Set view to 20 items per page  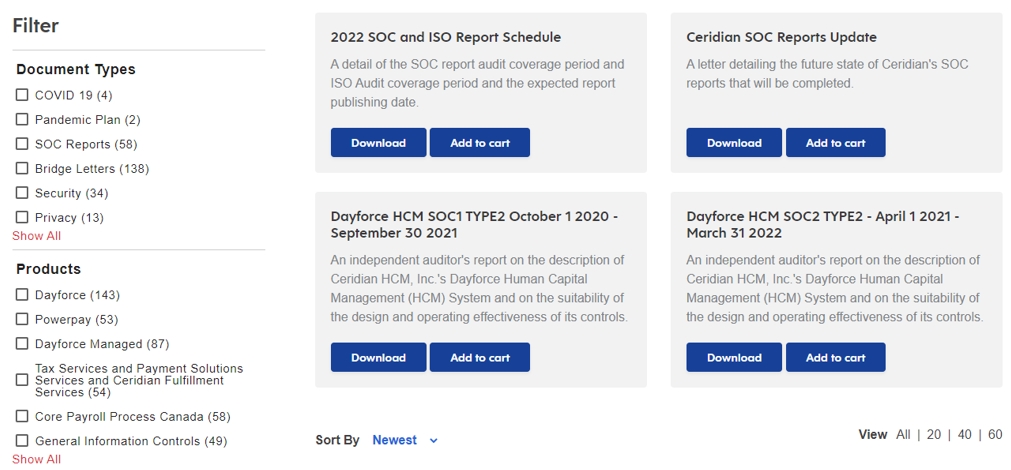934,435
